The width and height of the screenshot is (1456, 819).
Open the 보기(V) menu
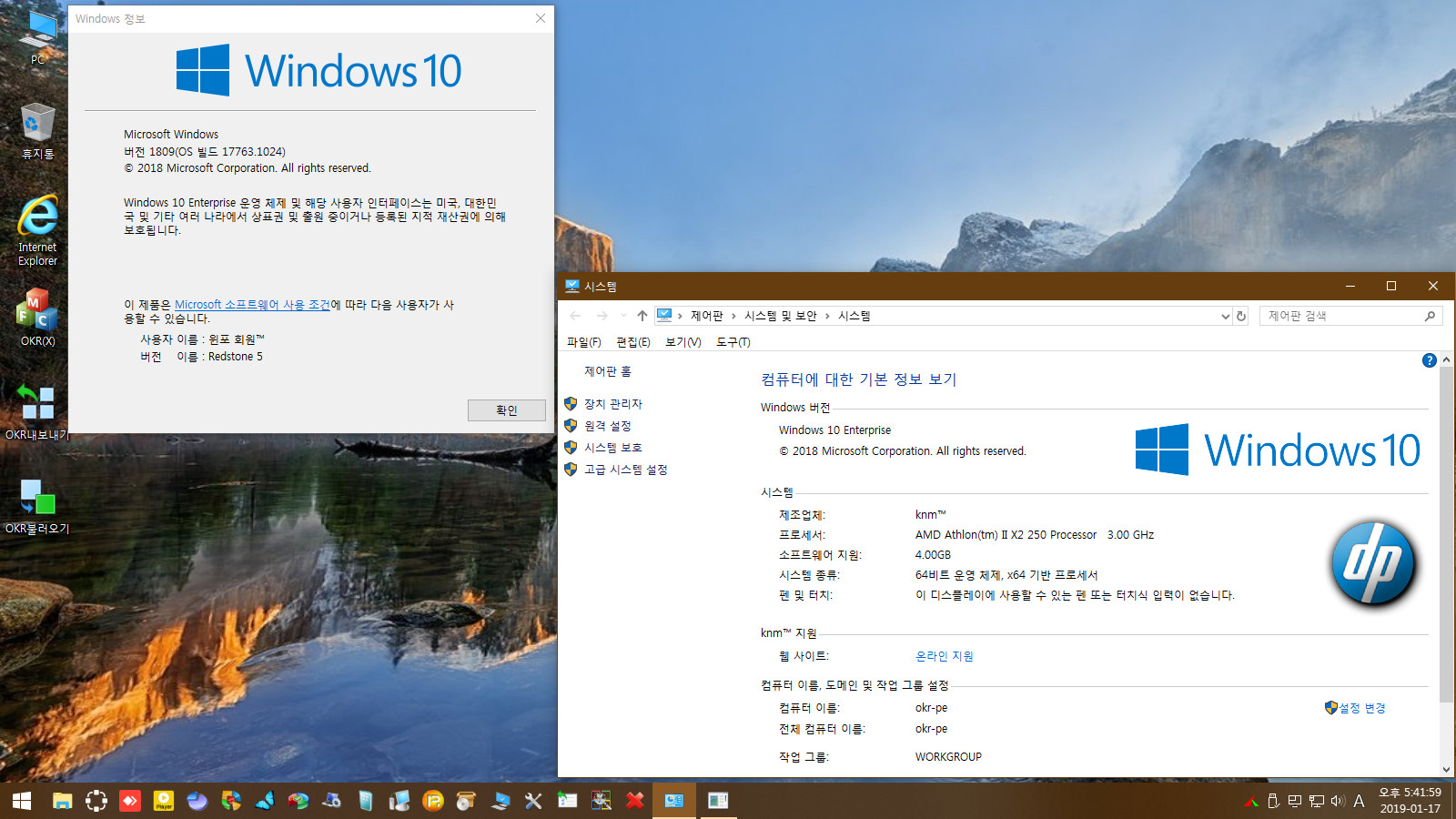[x=682, y=342]
